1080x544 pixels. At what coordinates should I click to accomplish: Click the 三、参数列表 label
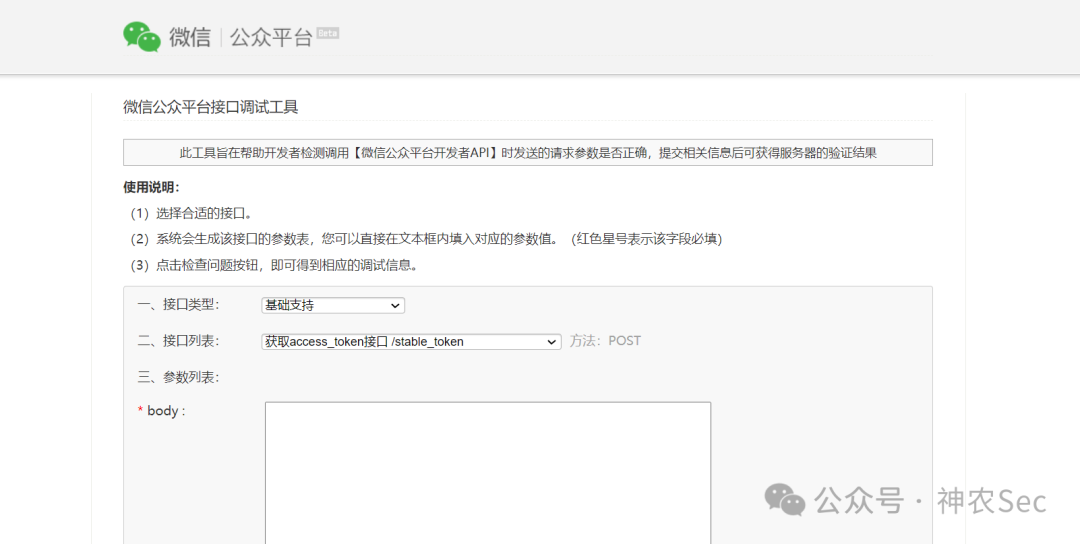click(x=178, y=377)
